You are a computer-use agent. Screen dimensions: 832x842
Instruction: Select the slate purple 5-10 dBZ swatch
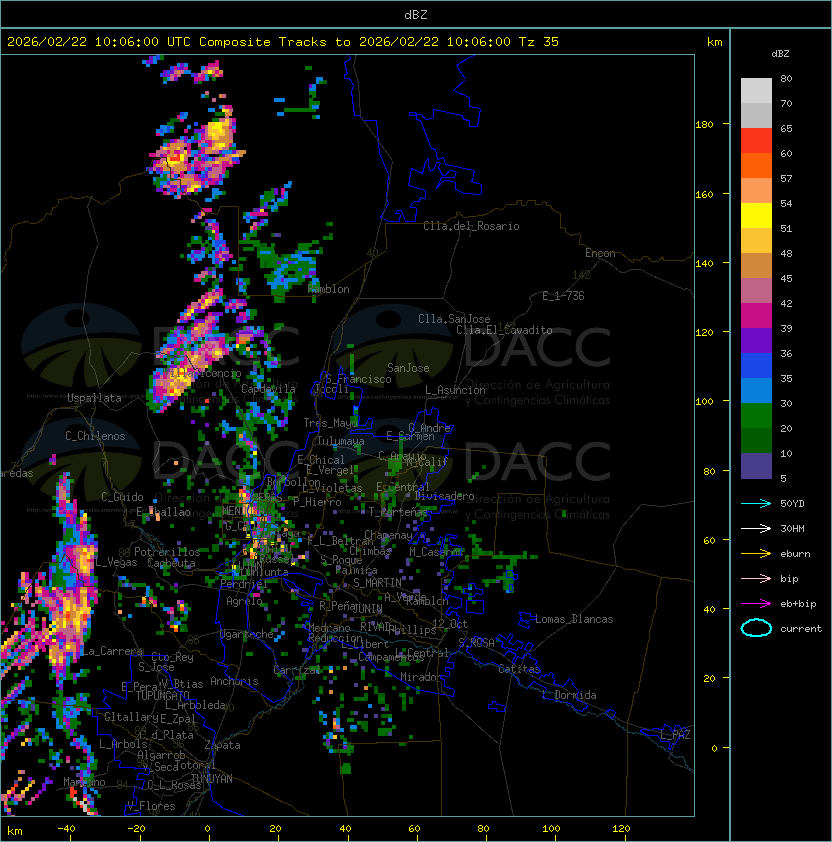(x=756, y=466)
